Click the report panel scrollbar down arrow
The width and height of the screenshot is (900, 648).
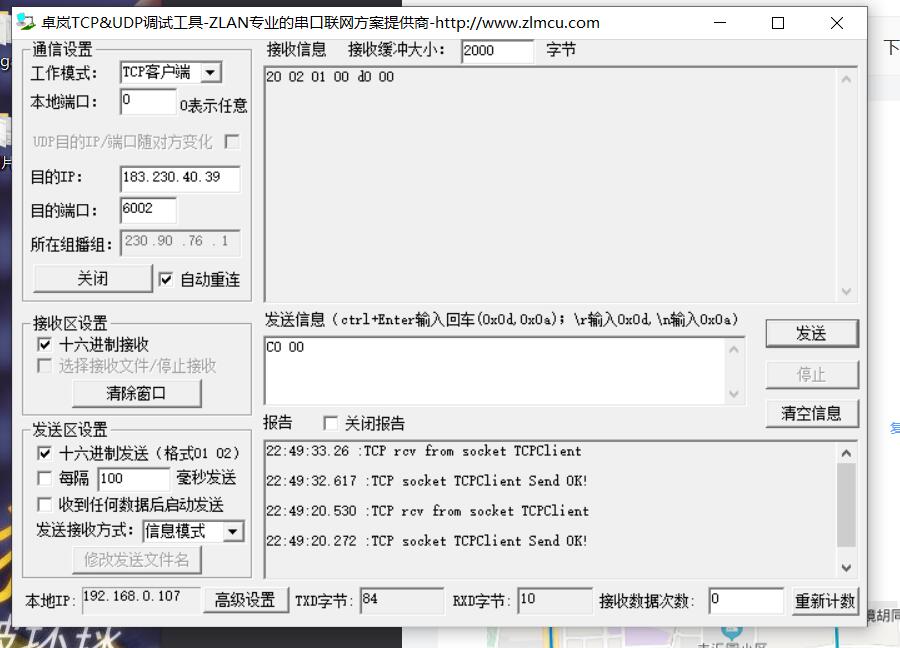click(x=847, y=567)
